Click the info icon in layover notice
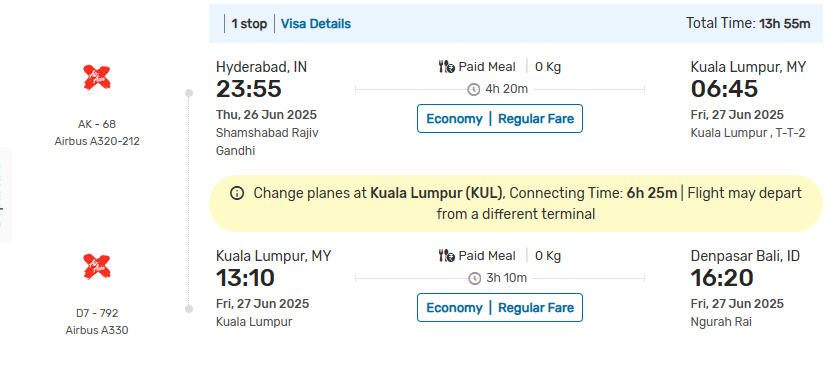Image resolution: width=835 pixels, height=374 pixels. coord(237,193)
